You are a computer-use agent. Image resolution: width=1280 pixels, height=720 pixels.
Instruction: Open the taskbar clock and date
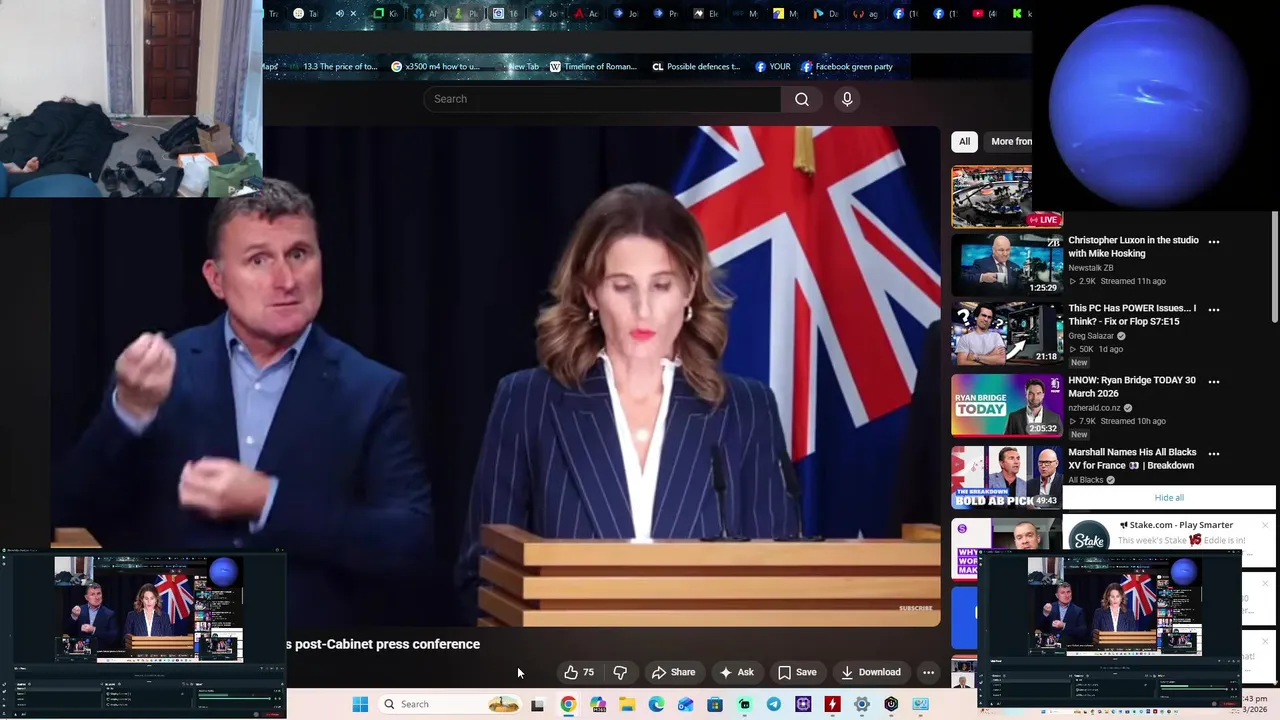pyautogui.click(x=1255, y=704)
